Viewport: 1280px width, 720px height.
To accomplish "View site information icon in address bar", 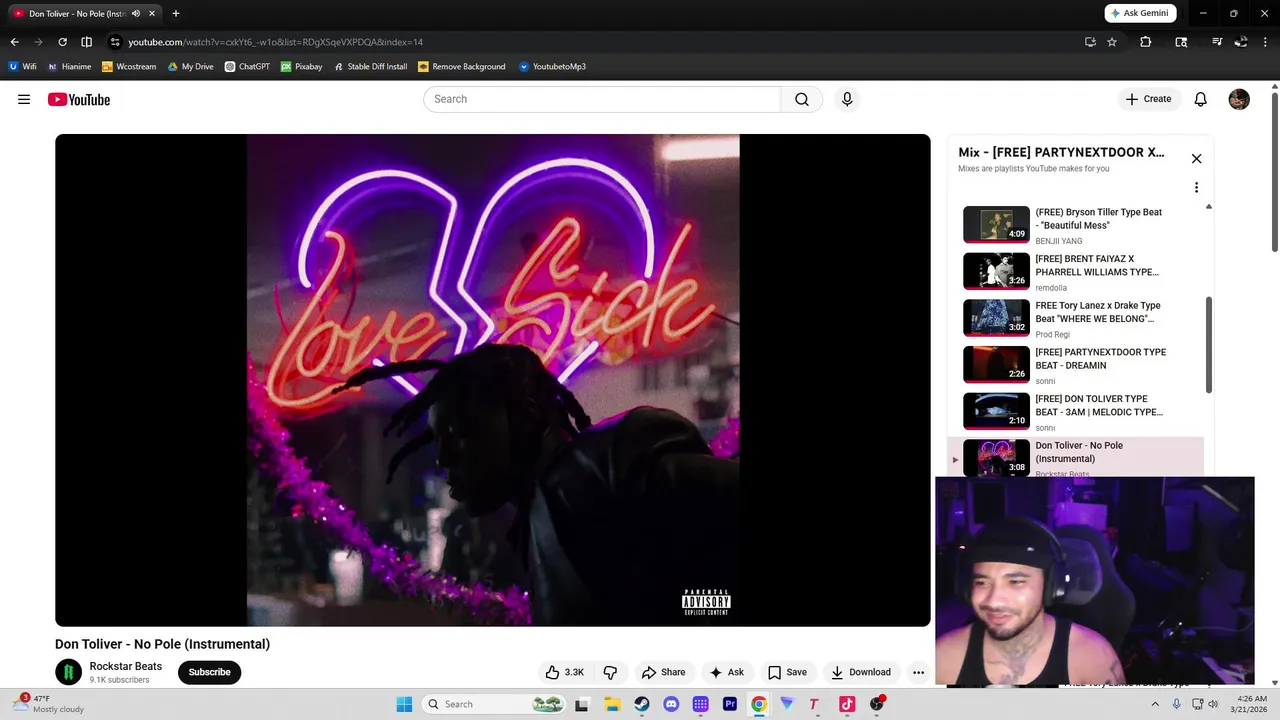I will [115, 42].
